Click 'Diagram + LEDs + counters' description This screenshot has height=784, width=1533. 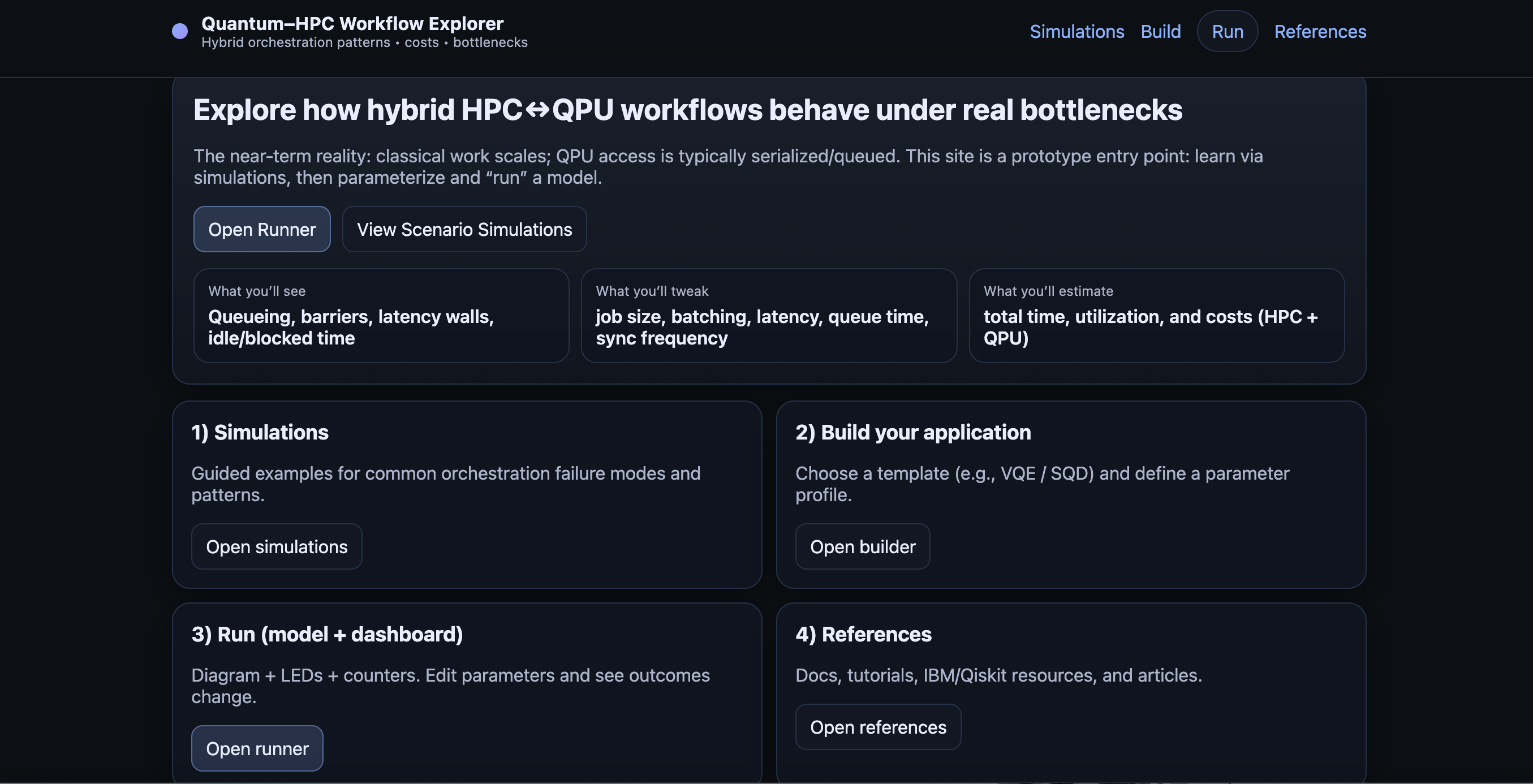pyautogui.click(x=450, y=686)
